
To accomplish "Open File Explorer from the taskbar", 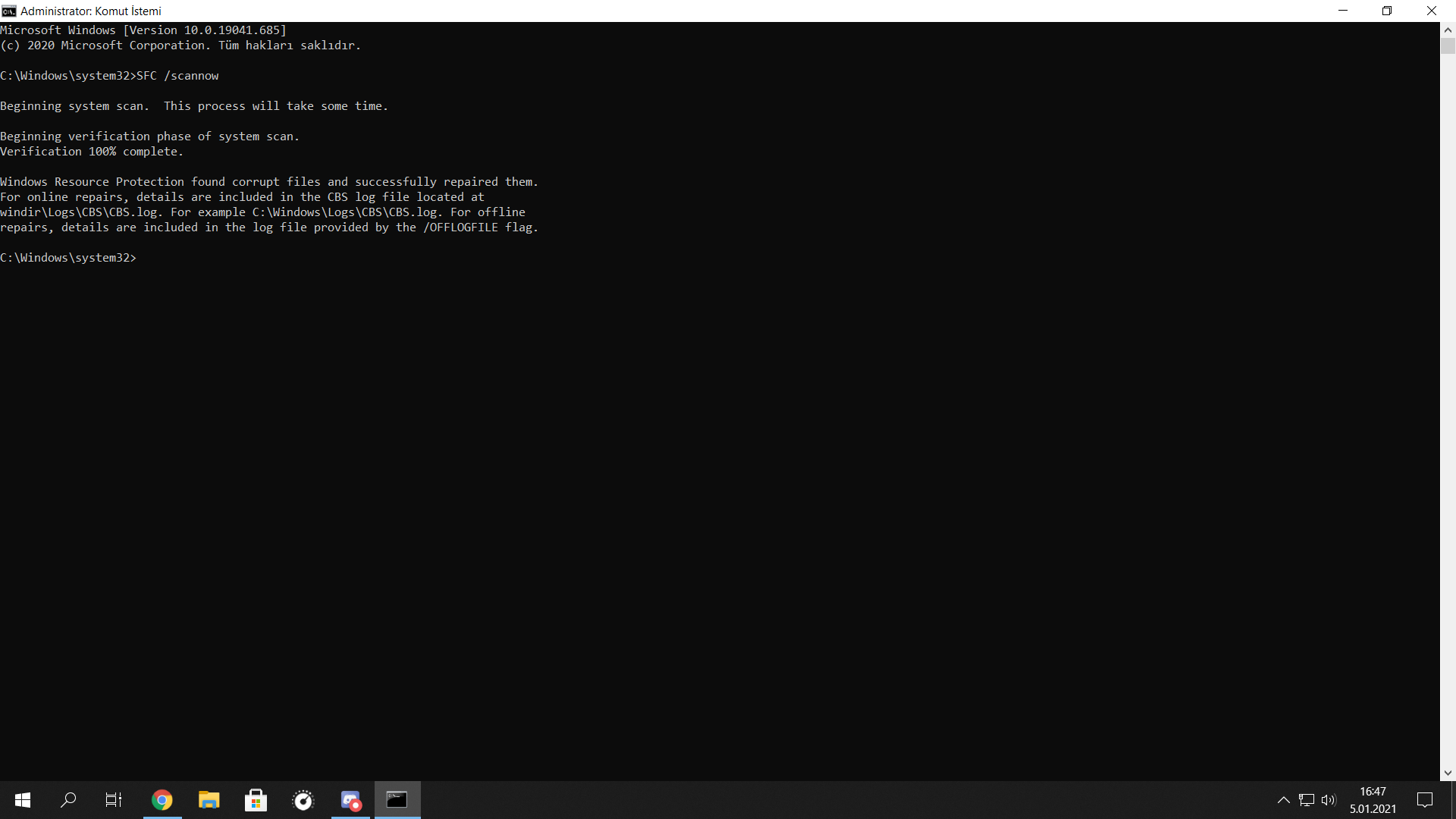I will tap(209, 800).
